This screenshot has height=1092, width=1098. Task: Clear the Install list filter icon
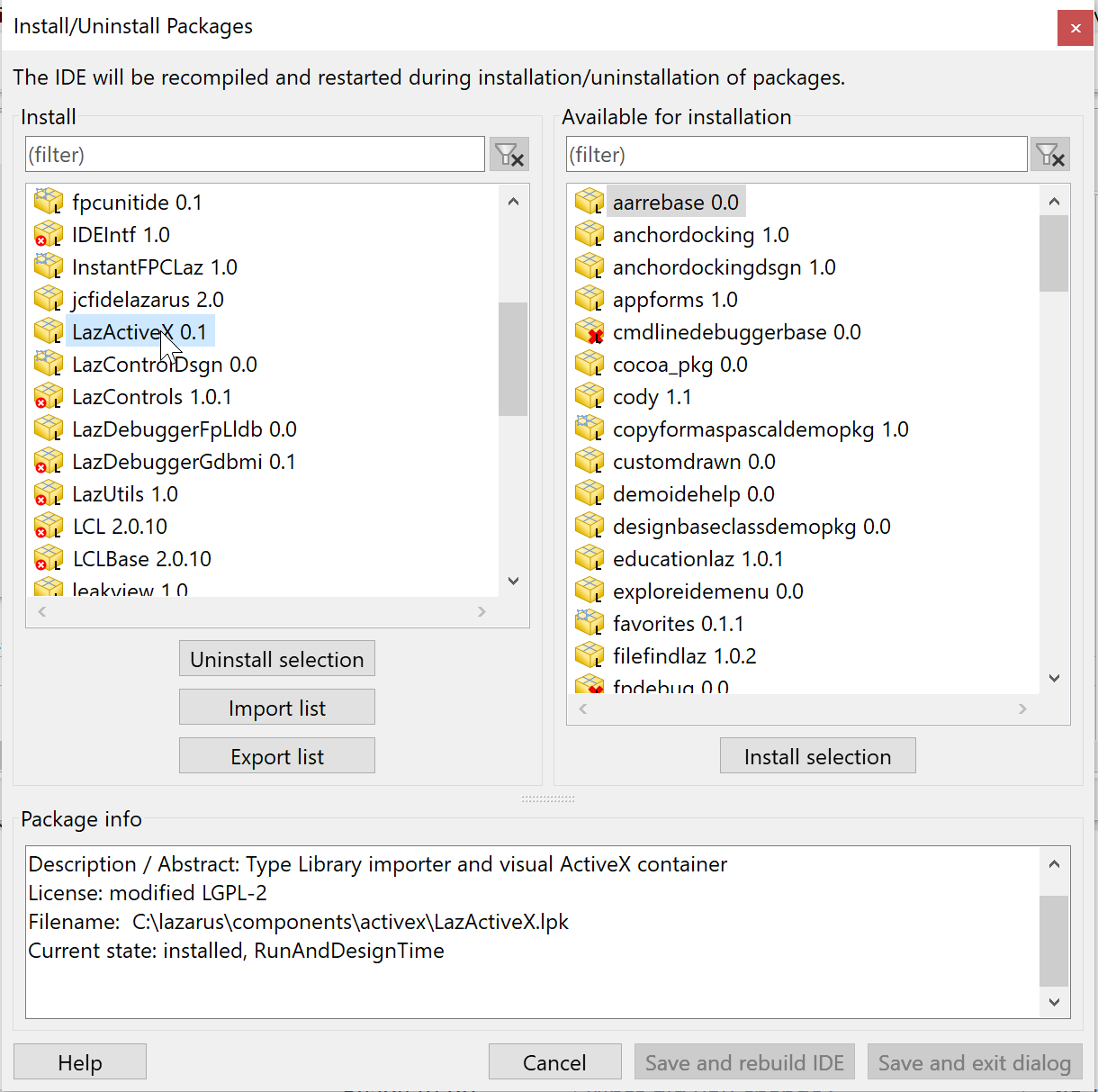(508, 155)
